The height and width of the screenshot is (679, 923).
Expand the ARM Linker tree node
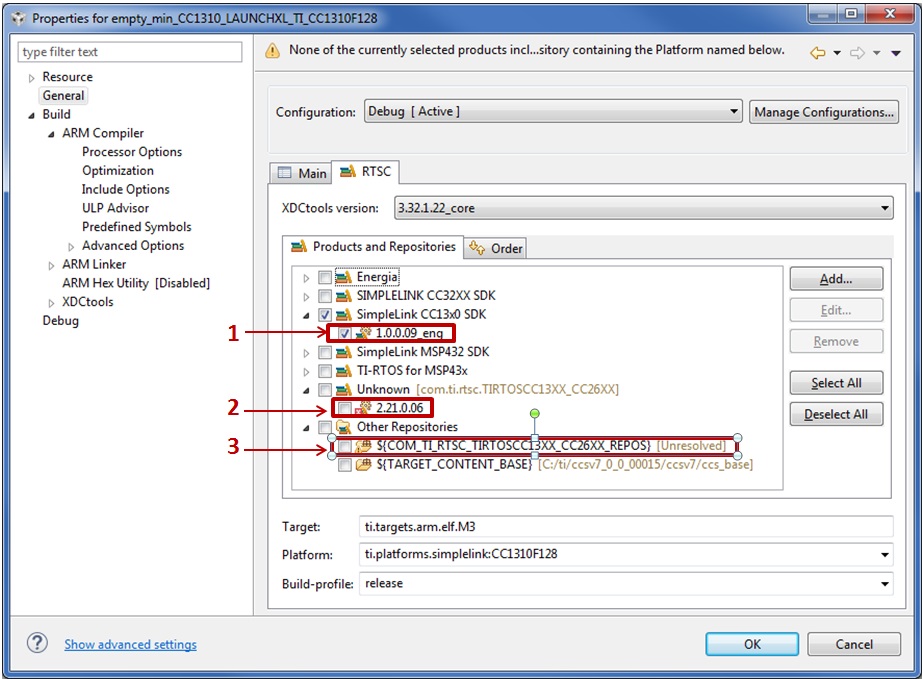[52, 265]
